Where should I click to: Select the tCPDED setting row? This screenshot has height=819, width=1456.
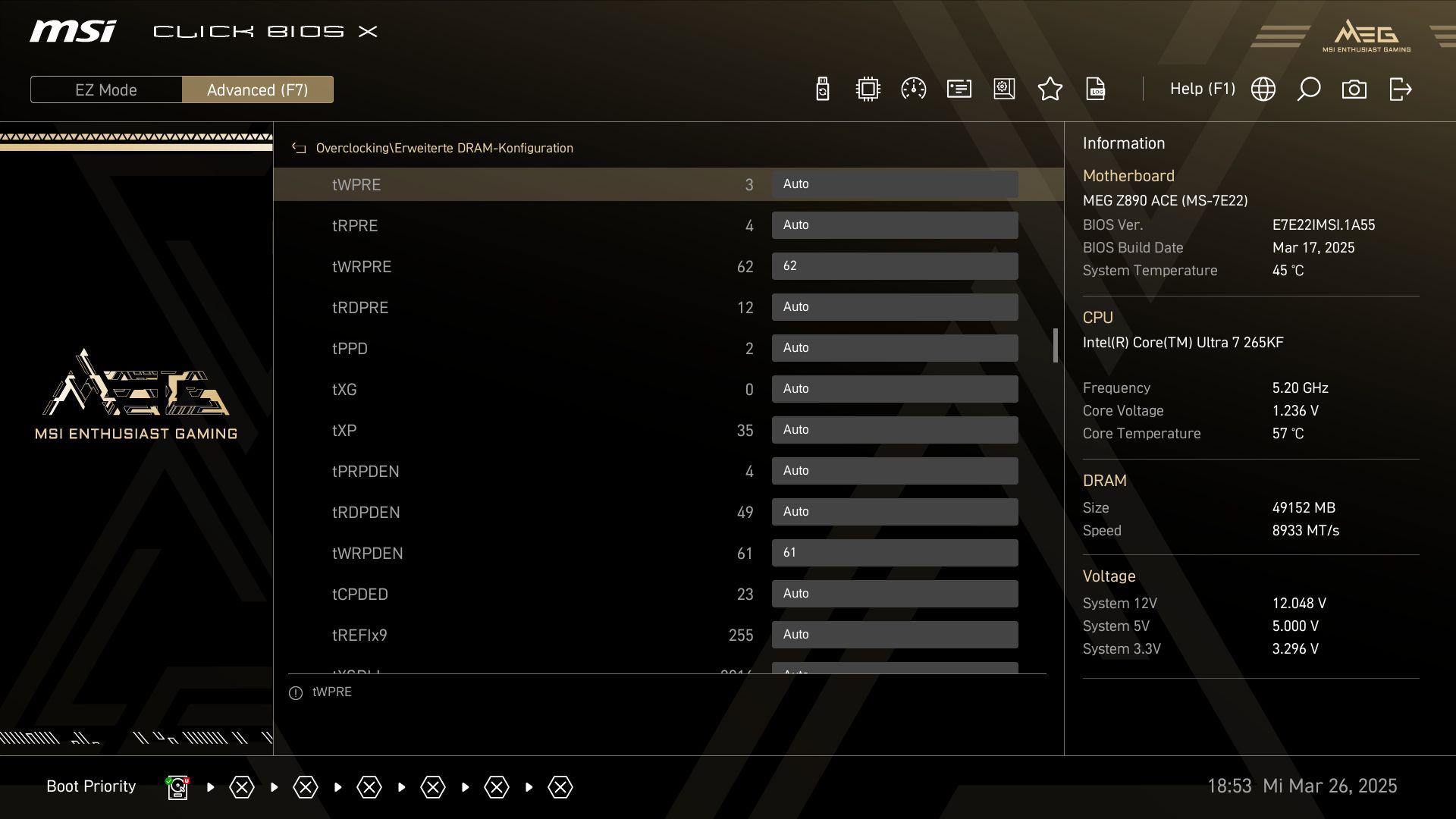point(531,595)
